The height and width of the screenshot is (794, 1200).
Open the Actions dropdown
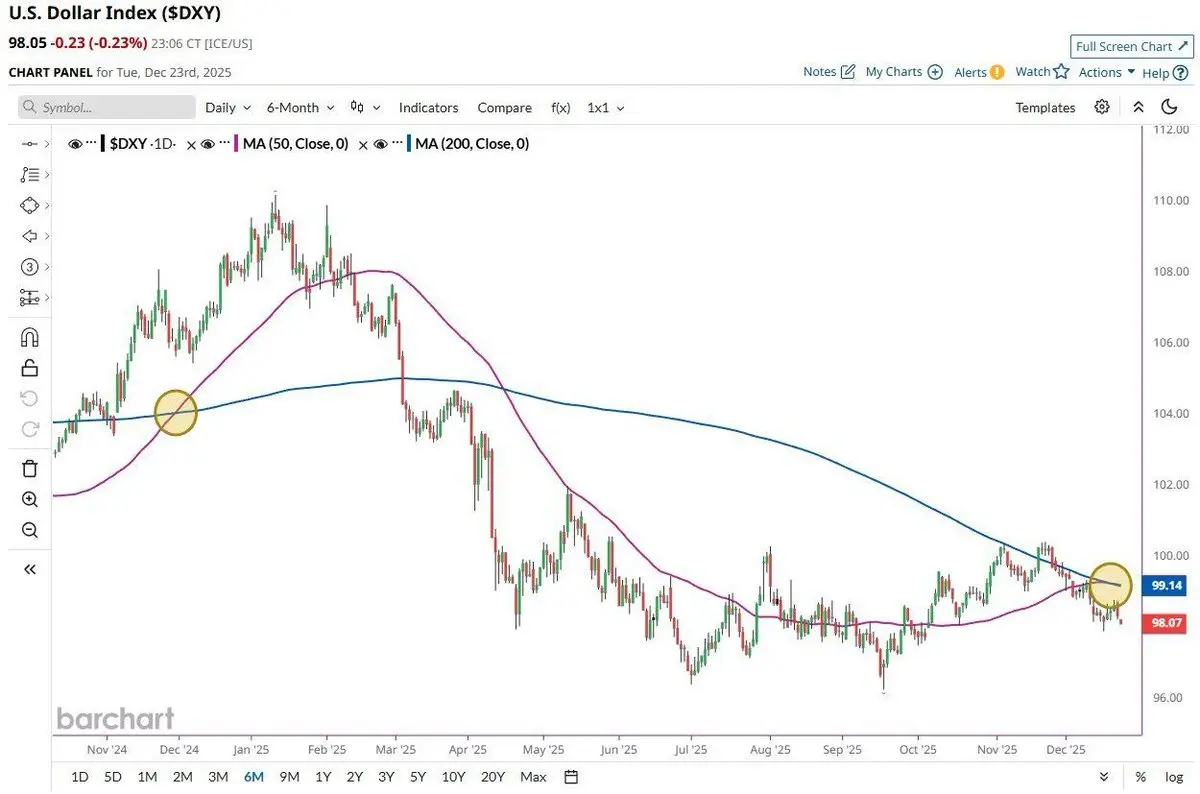[1107, 72]
